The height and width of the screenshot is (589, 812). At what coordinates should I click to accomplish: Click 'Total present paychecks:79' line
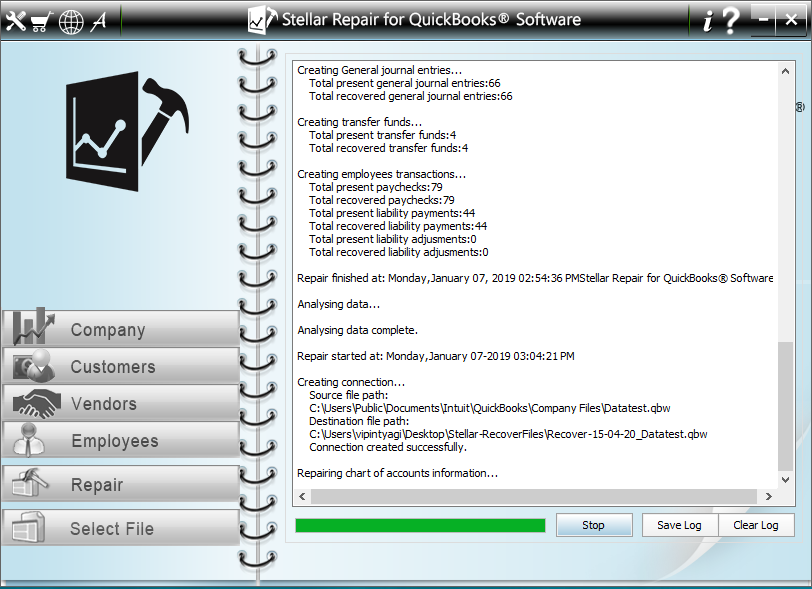[x=376, y=187]
